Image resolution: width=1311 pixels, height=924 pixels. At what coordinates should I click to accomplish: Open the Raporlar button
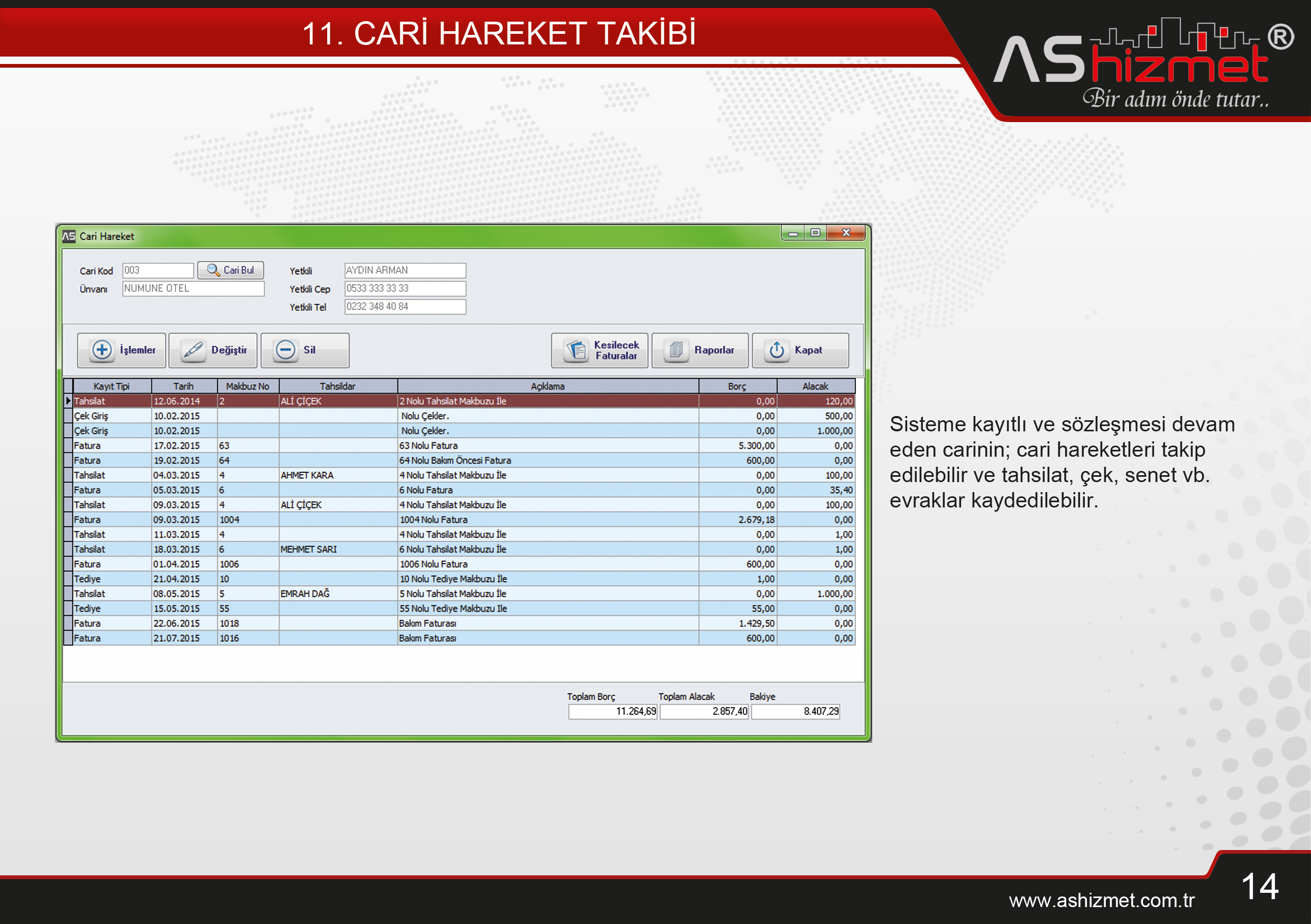700,350
